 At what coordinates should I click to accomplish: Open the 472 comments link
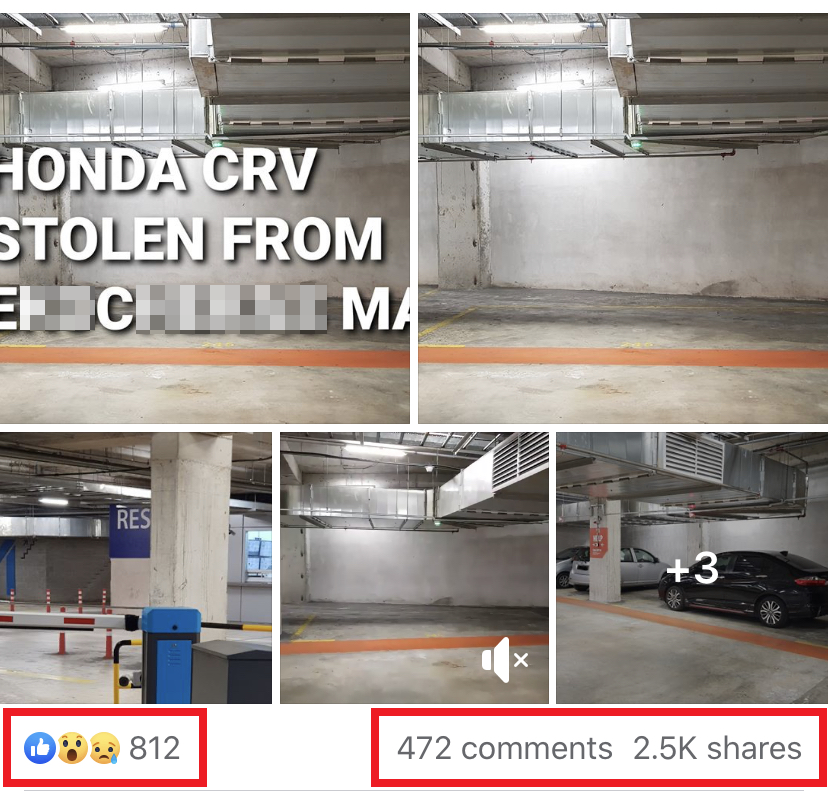504,748
